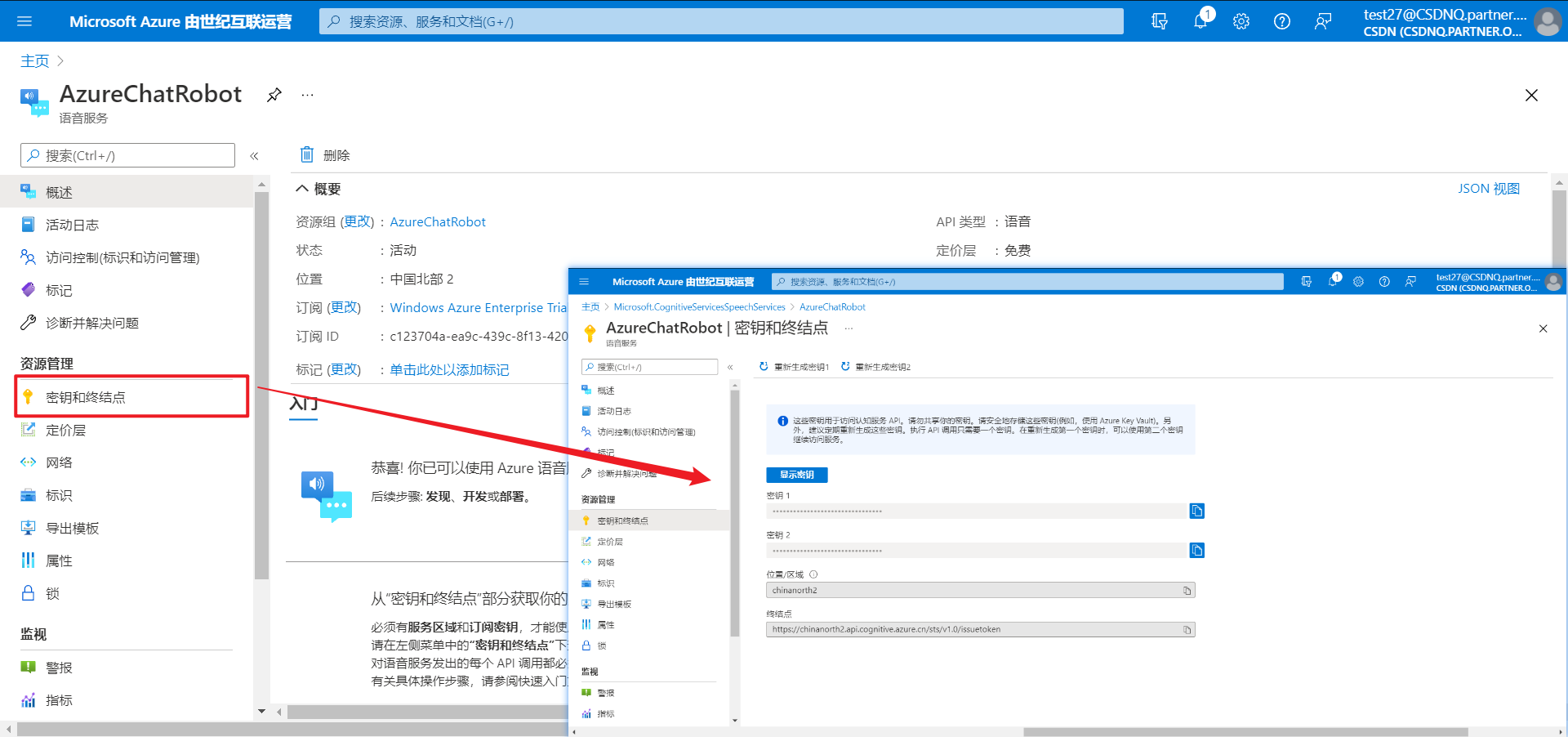Open the Windows Azure Enterprise Trial subscription link
Image resolution: width=1568 pixels, height=737 pixels.
pos(479,308)
